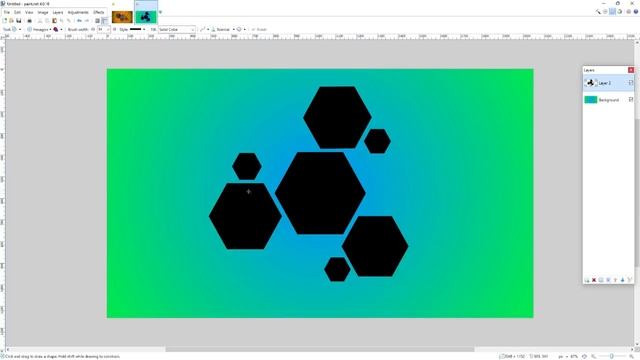Open the Adjustments menu

[78, 12]
